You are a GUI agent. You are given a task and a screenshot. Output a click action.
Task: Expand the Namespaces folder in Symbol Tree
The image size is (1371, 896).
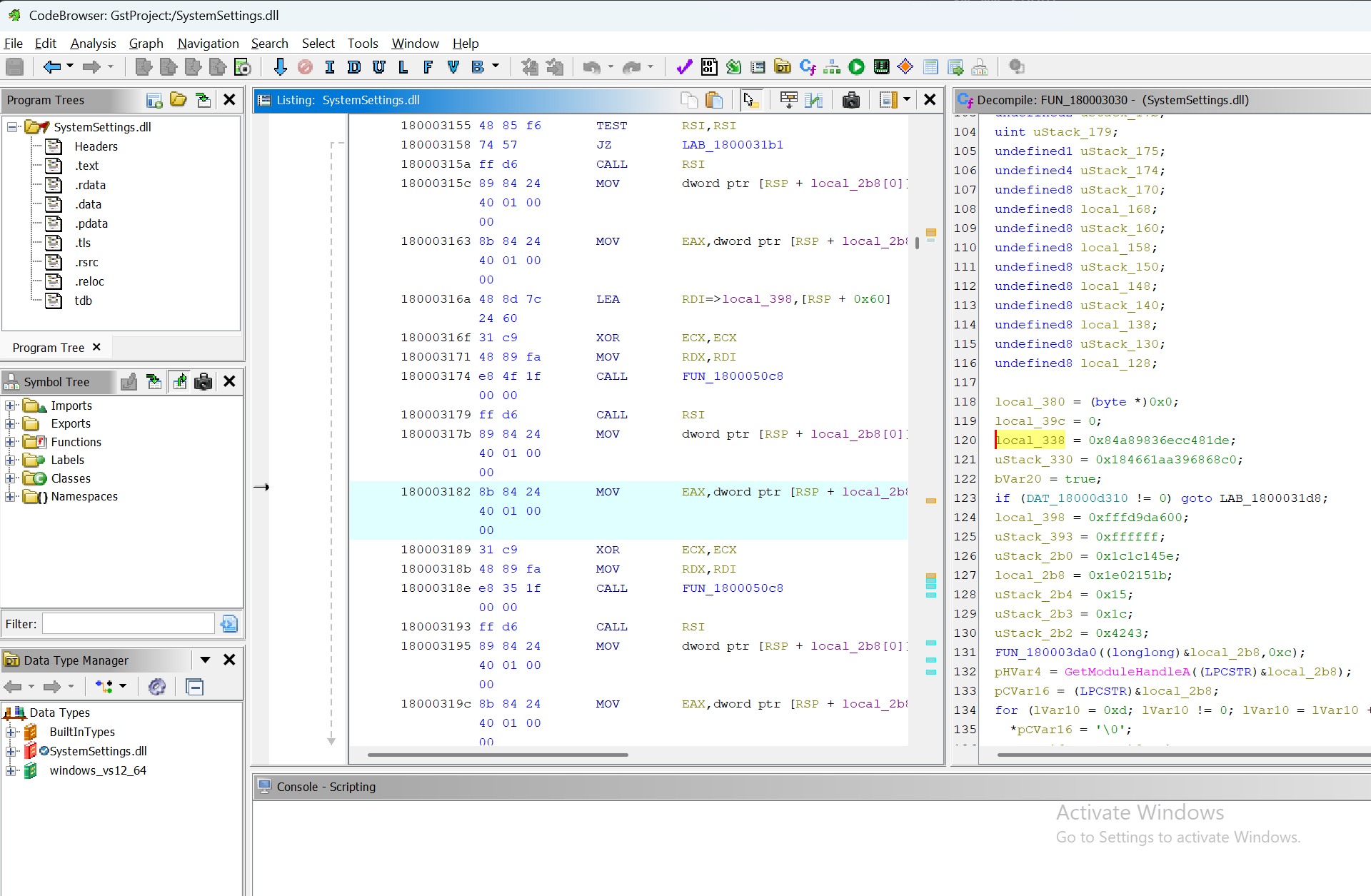point(11,496)
